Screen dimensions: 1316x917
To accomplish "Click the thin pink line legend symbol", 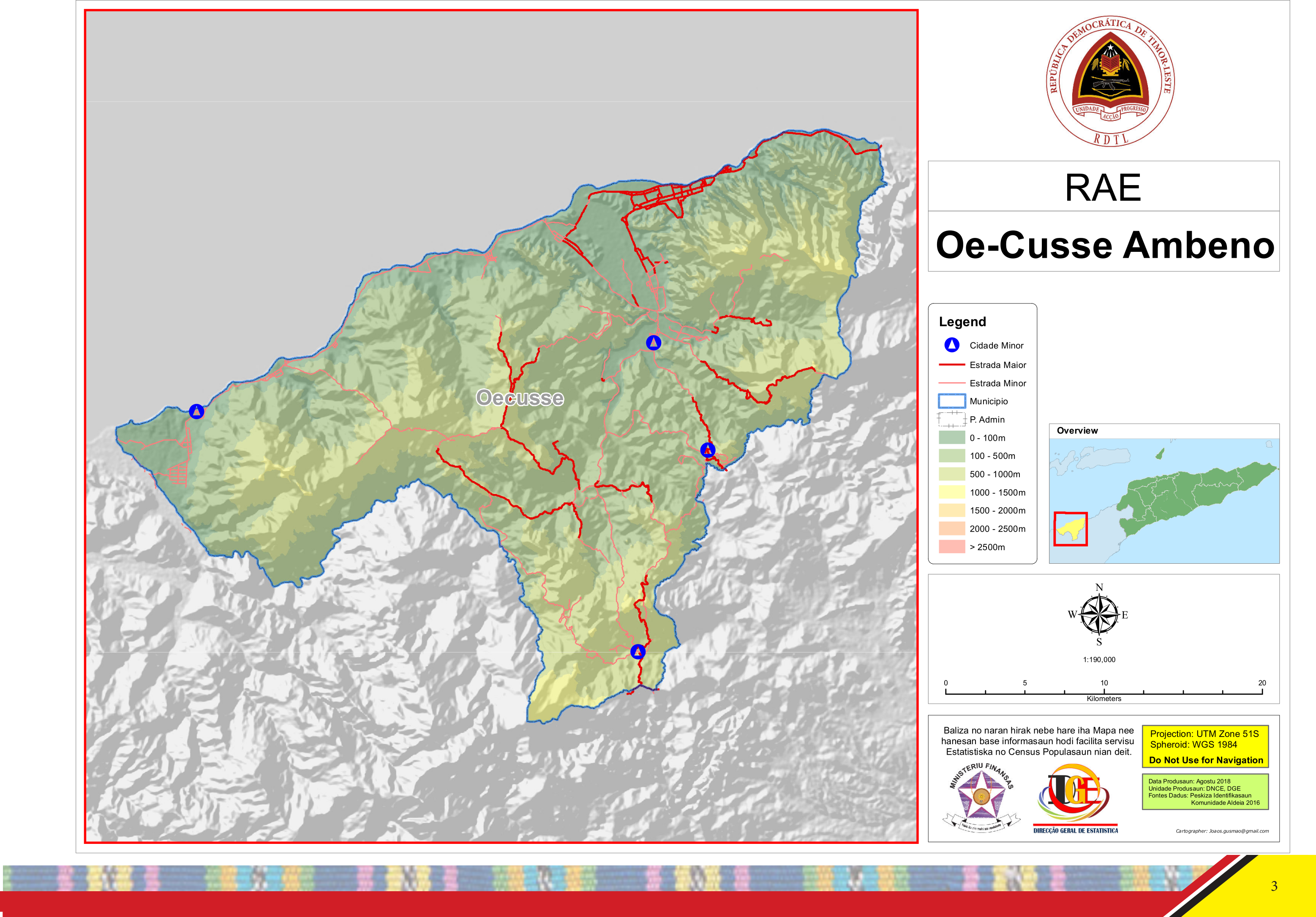I will [x=951, y=382].
